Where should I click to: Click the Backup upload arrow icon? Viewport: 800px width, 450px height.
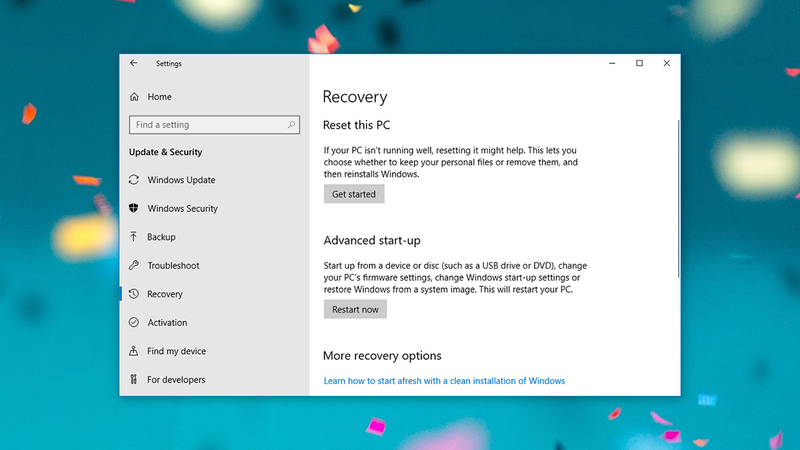[134, 237]
